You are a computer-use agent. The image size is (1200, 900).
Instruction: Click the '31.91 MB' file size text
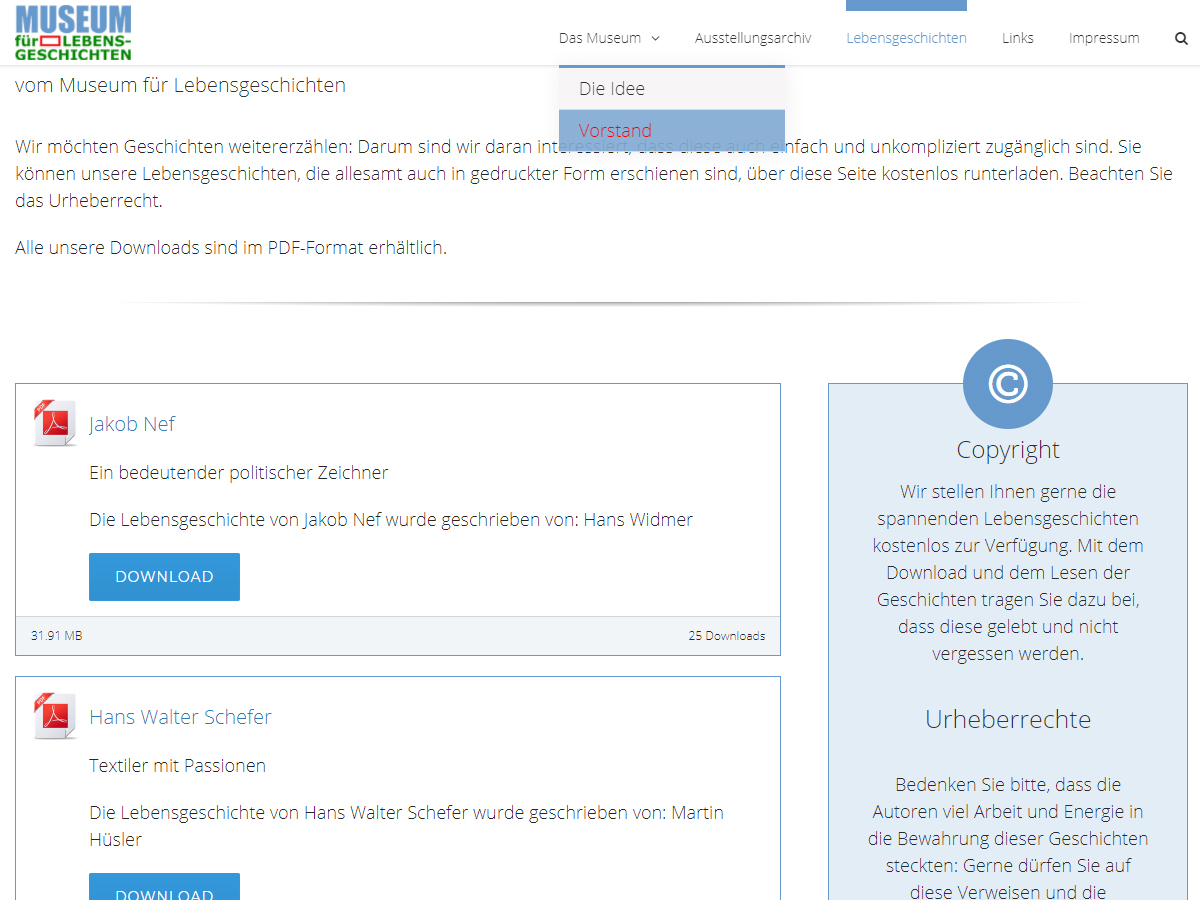pyautogui.click(x=57, y=636)
